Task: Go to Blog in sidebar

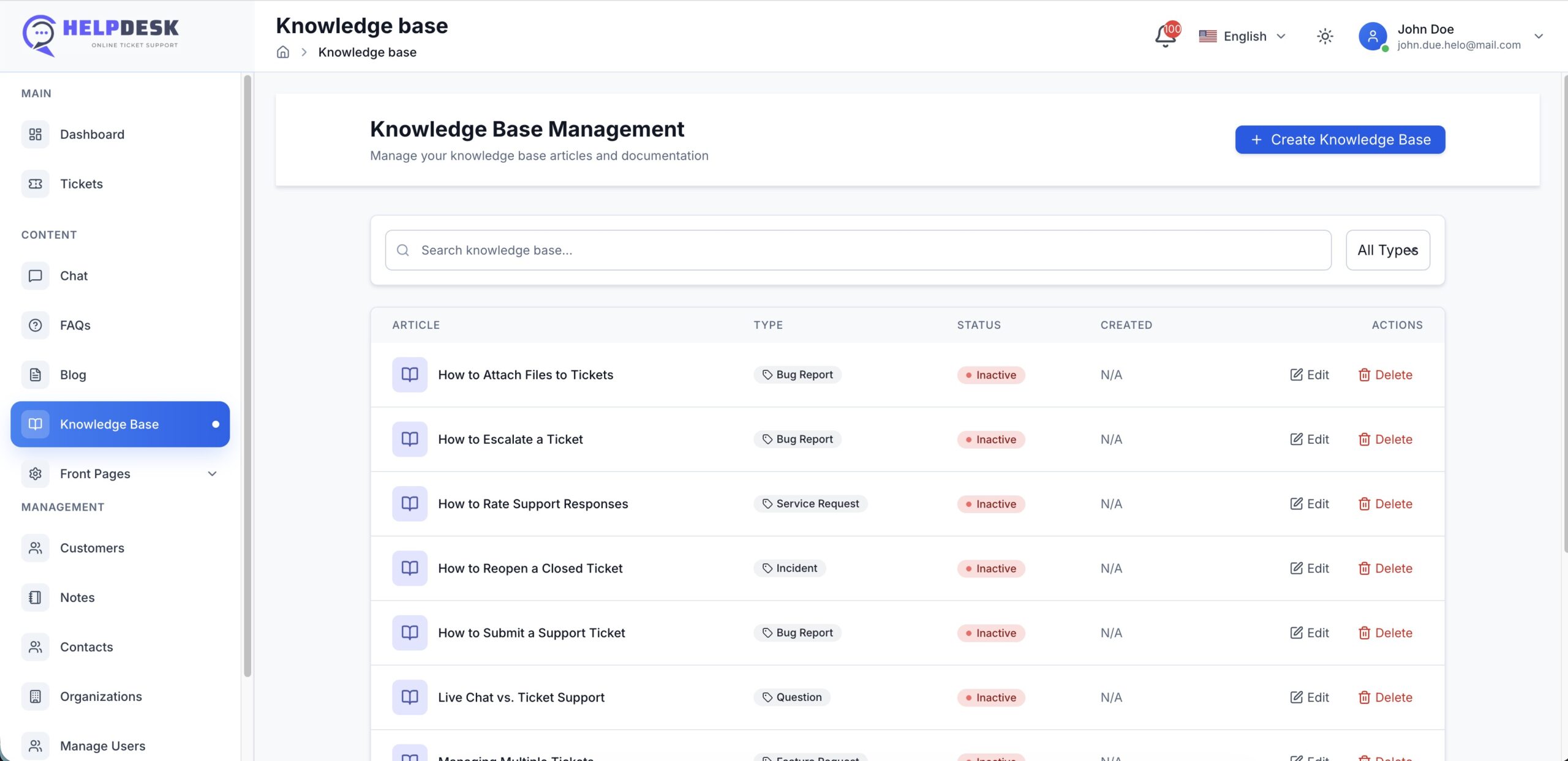Action: [x=72, y=375]
